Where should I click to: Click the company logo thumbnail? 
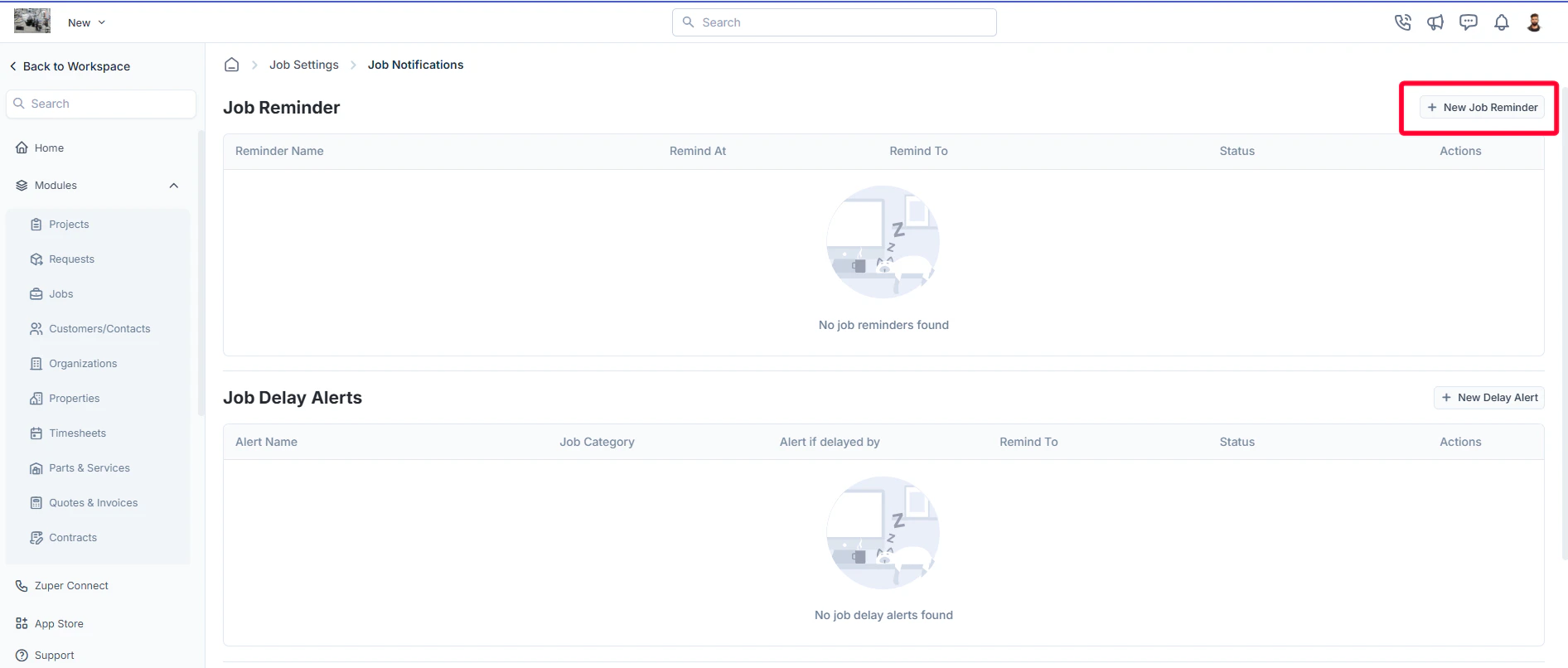click(32, 21)
